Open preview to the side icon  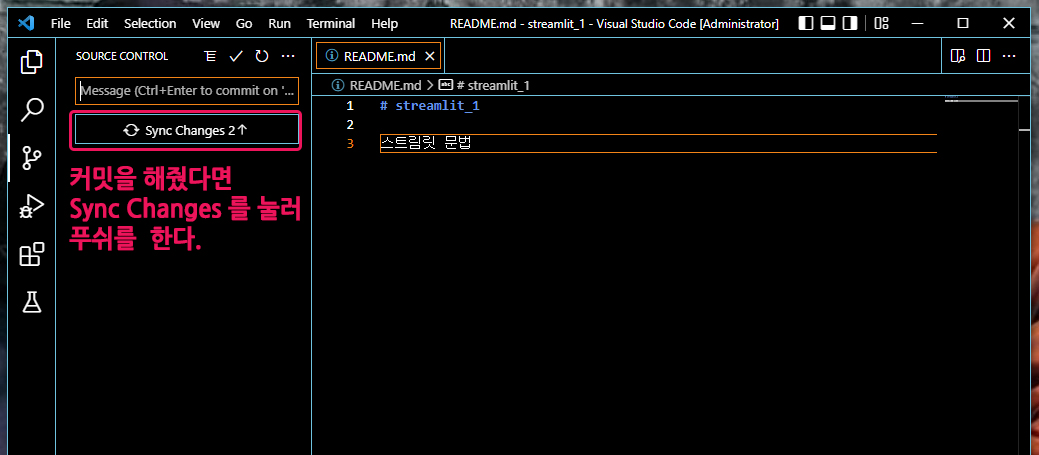coord(957,56)
